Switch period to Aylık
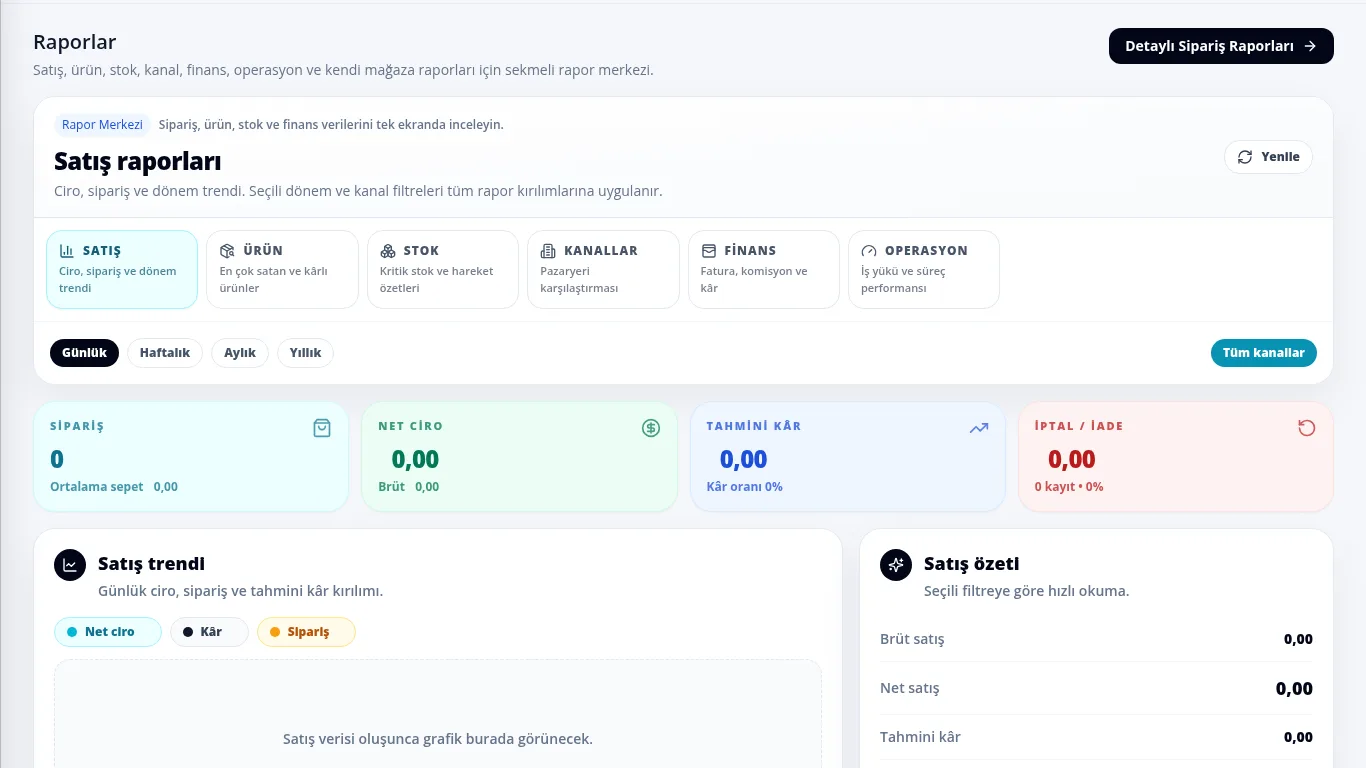Screen dimensions: 1366x768 (240, 353)
